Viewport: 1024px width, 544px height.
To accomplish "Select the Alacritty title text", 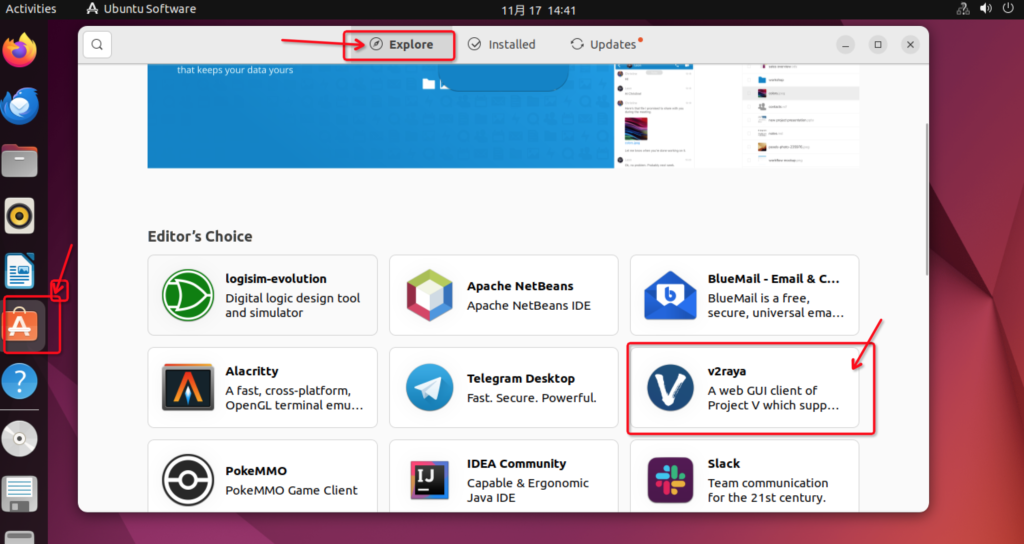I will click(x=251, y=371).
